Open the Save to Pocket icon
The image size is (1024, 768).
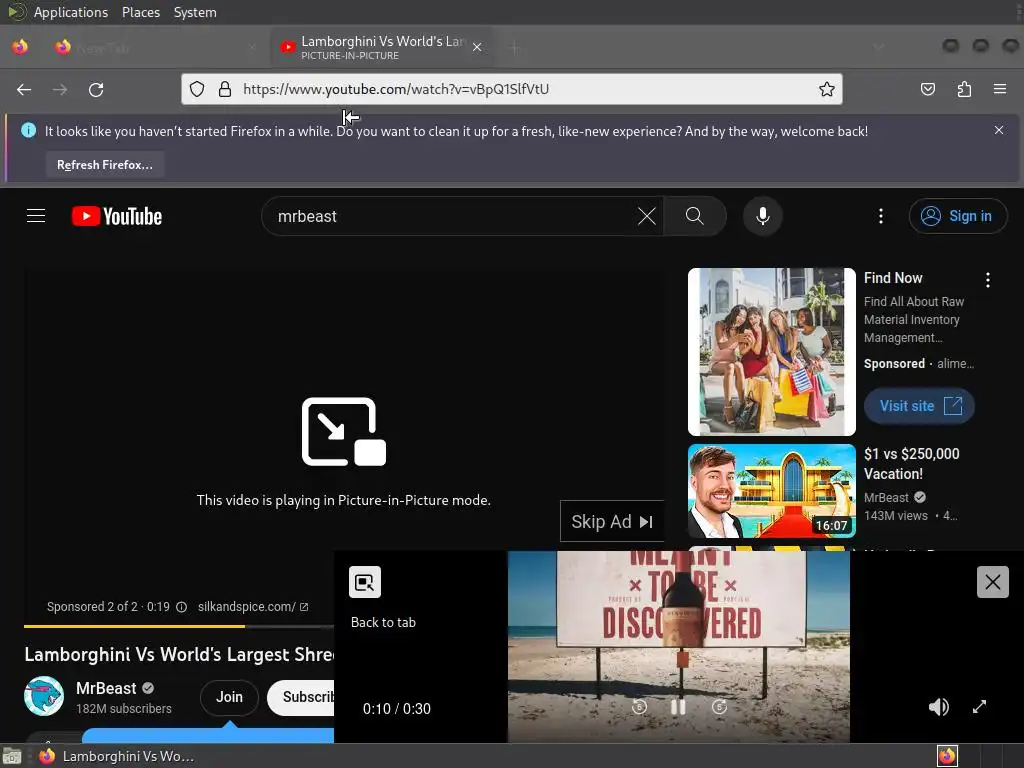tap(927, 89)
